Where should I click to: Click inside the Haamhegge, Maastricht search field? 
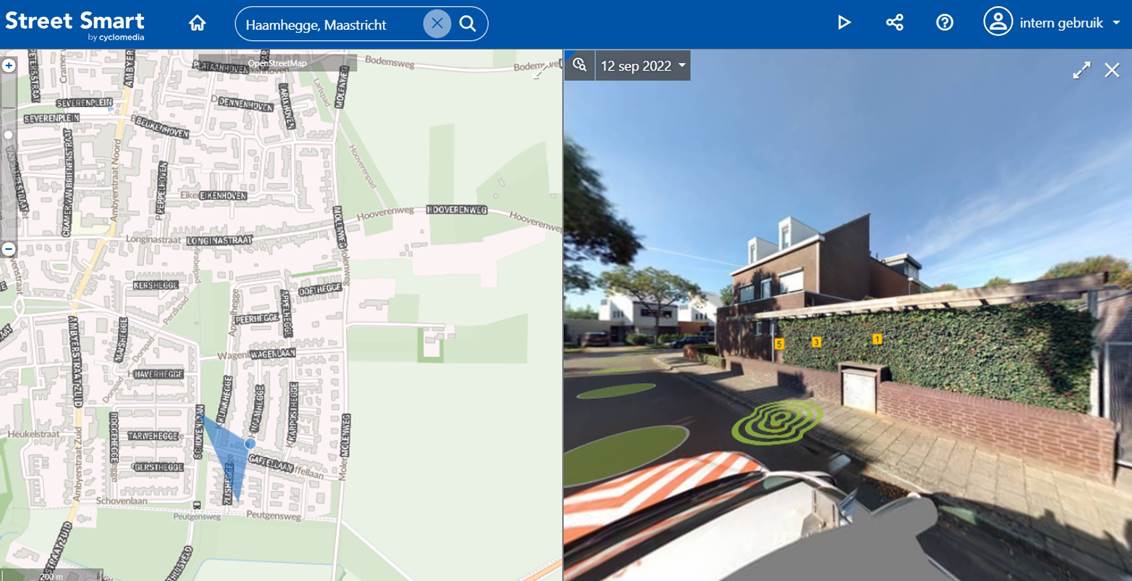330,23
